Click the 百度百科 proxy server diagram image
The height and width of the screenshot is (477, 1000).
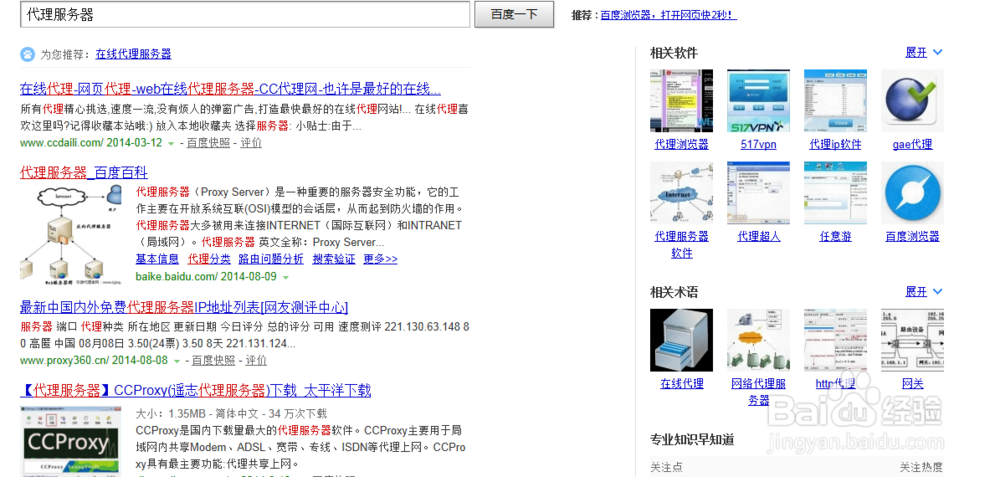[71, 233]
